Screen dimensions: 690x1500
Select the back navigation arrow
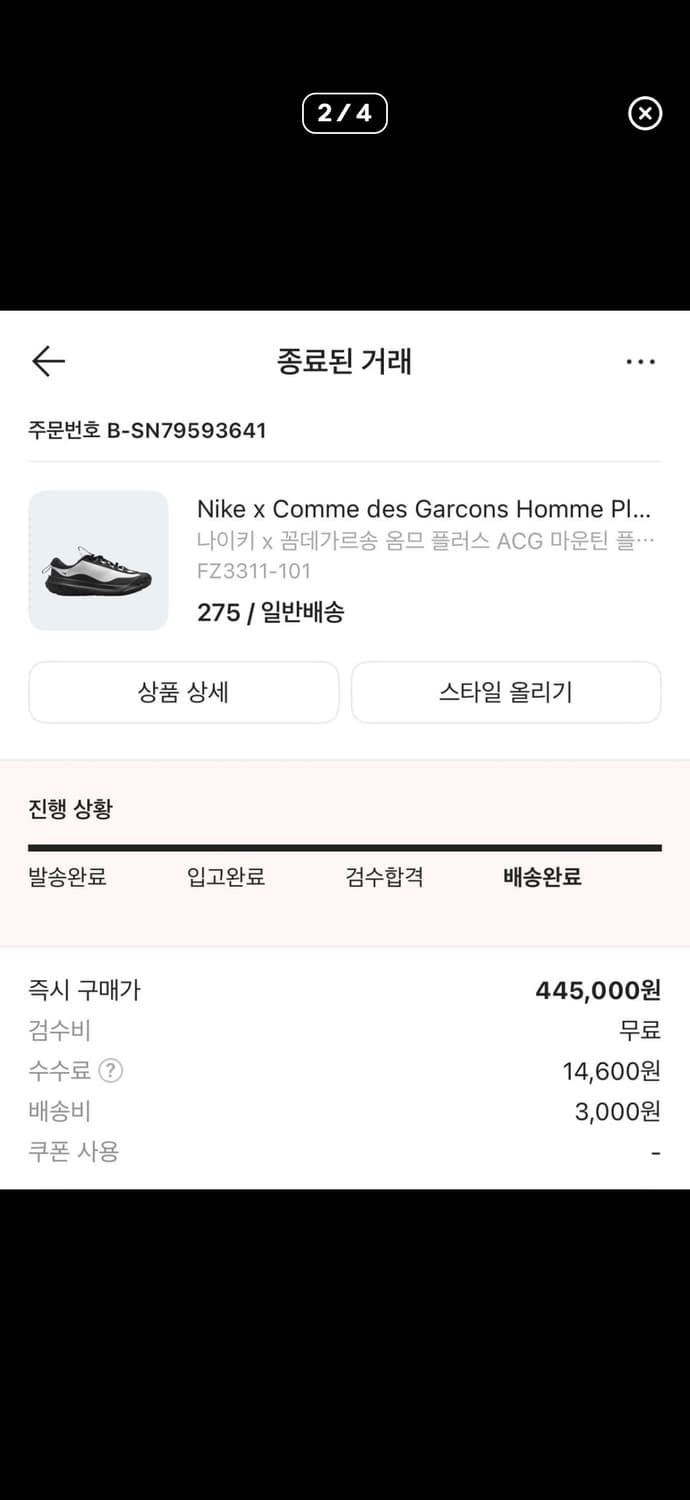point(47,362)
